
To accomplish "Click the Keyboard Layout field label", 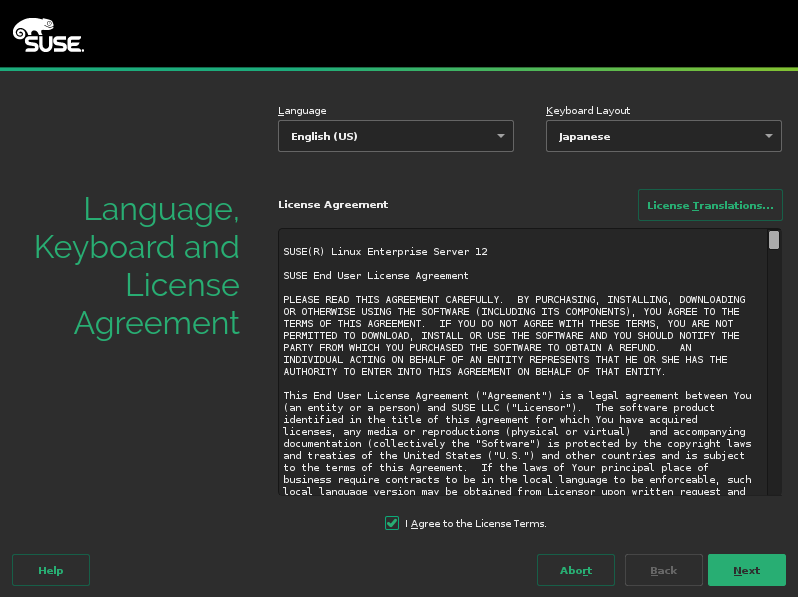I will point(588,110).
